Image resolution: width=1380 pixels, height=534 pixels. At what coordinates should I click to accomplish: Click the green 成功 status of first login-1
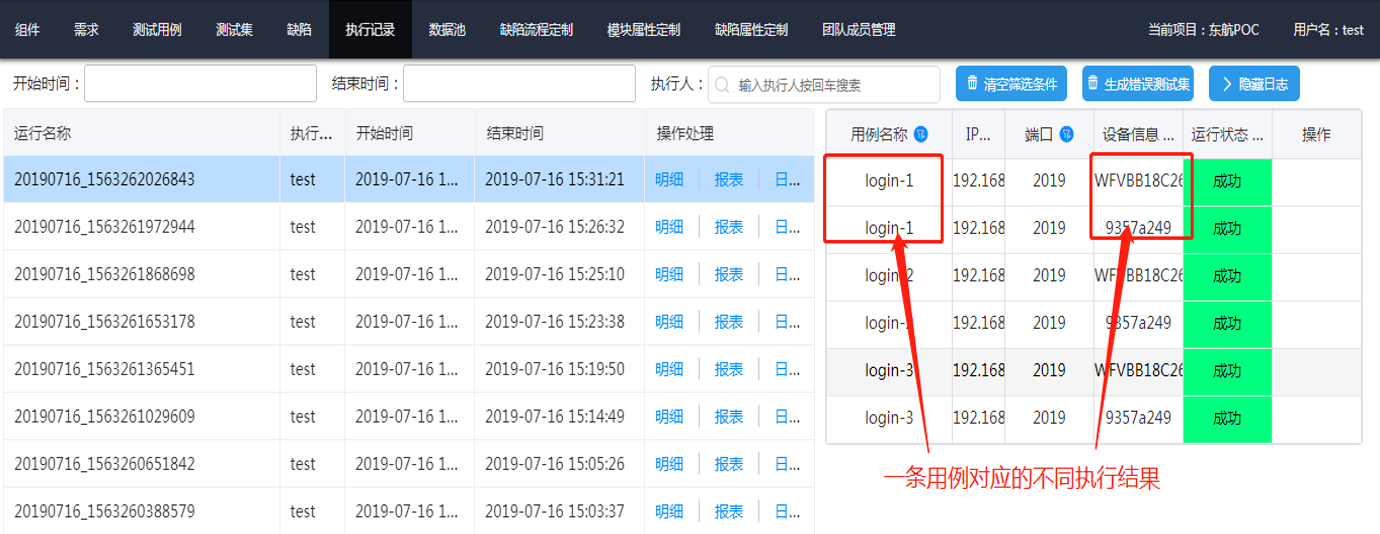point(1227,182)
